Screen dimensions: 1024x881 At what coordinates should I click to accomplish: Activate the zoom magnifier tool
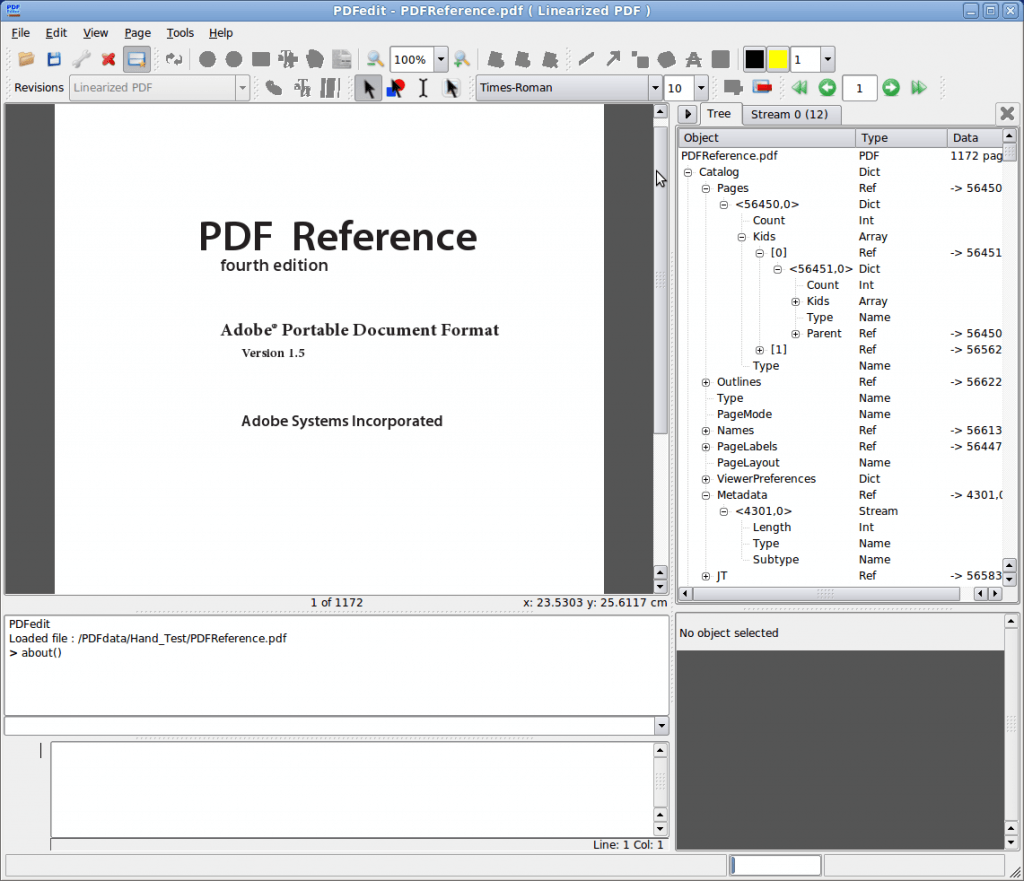(374, 59)
